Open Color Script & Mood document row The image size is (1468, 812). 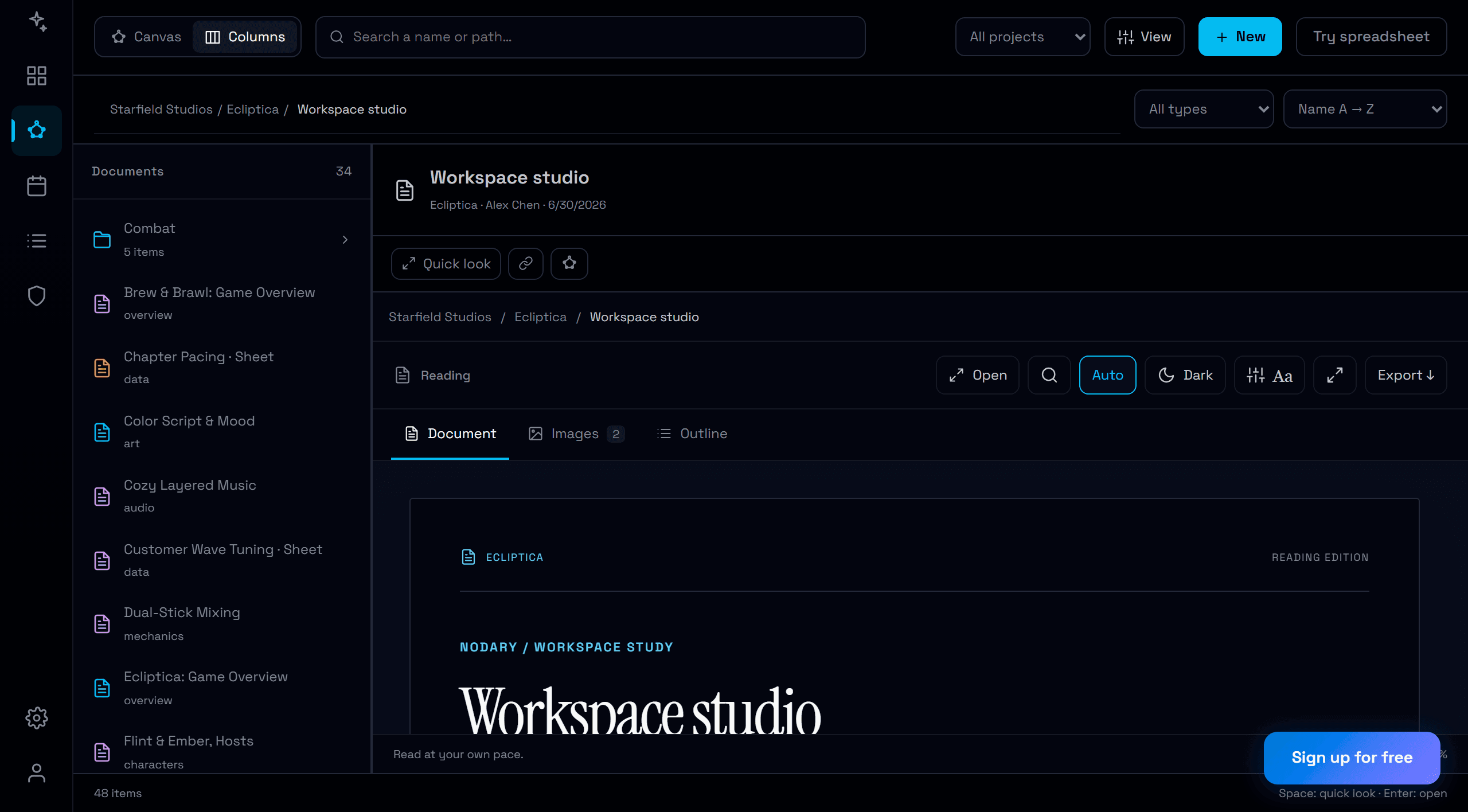[x=222, y=431]
